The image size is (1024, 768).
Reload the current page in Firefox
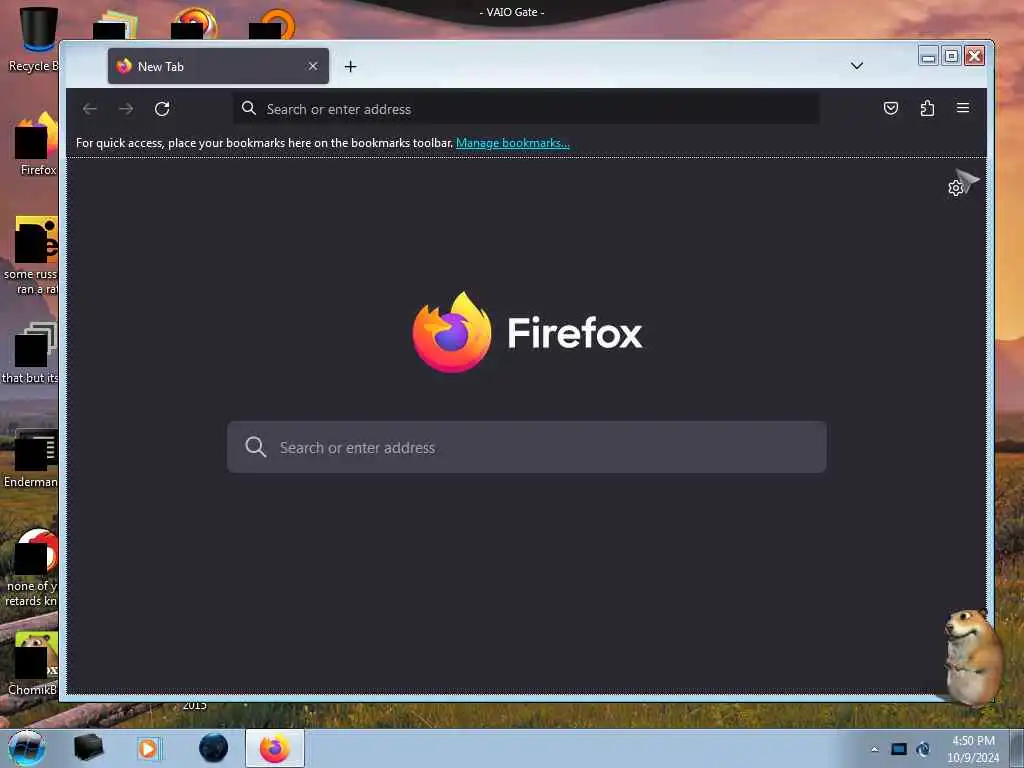(x=162, y=108)
